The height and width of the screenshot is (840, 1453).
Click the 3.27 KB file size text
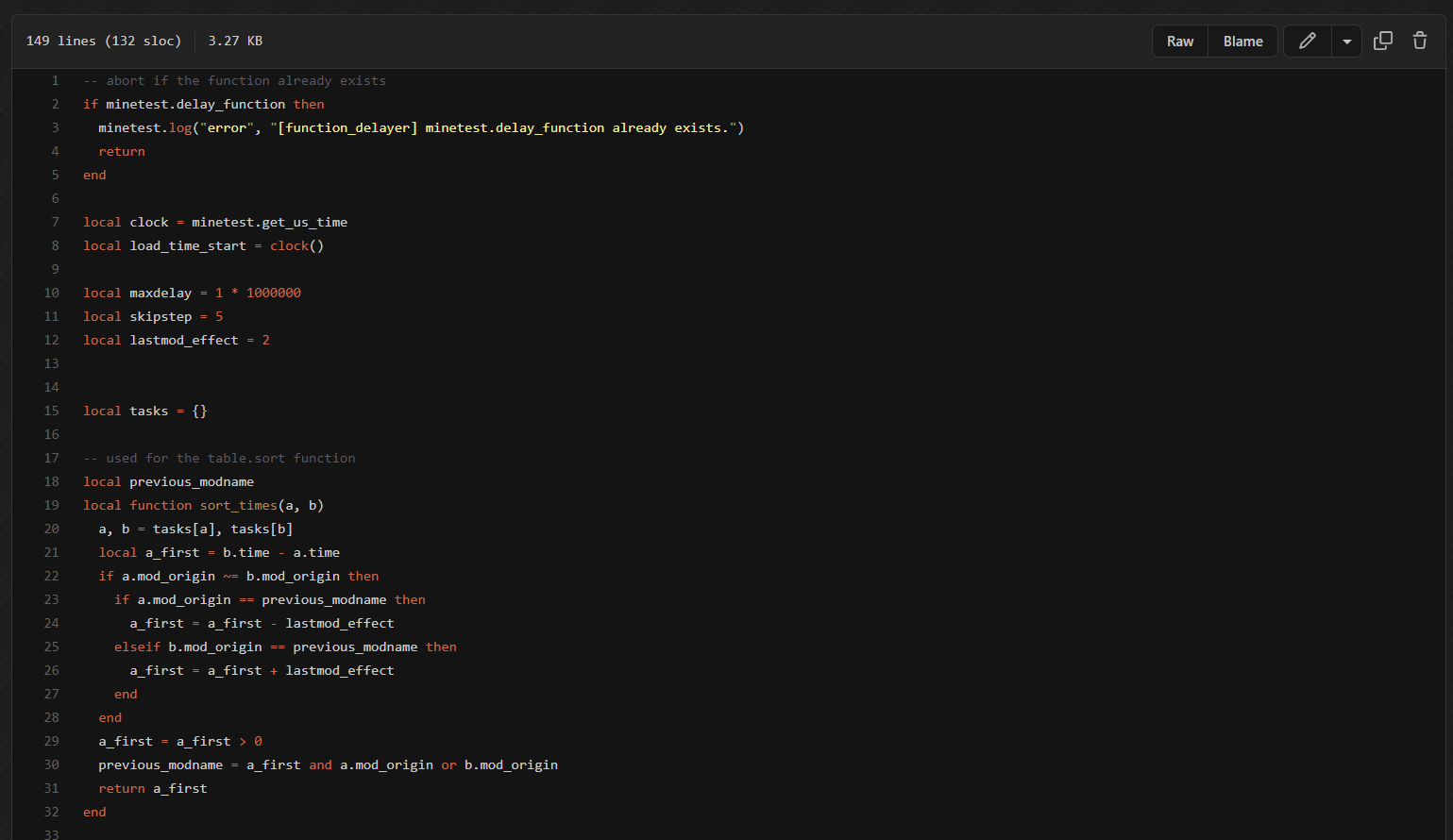point(235,41)
